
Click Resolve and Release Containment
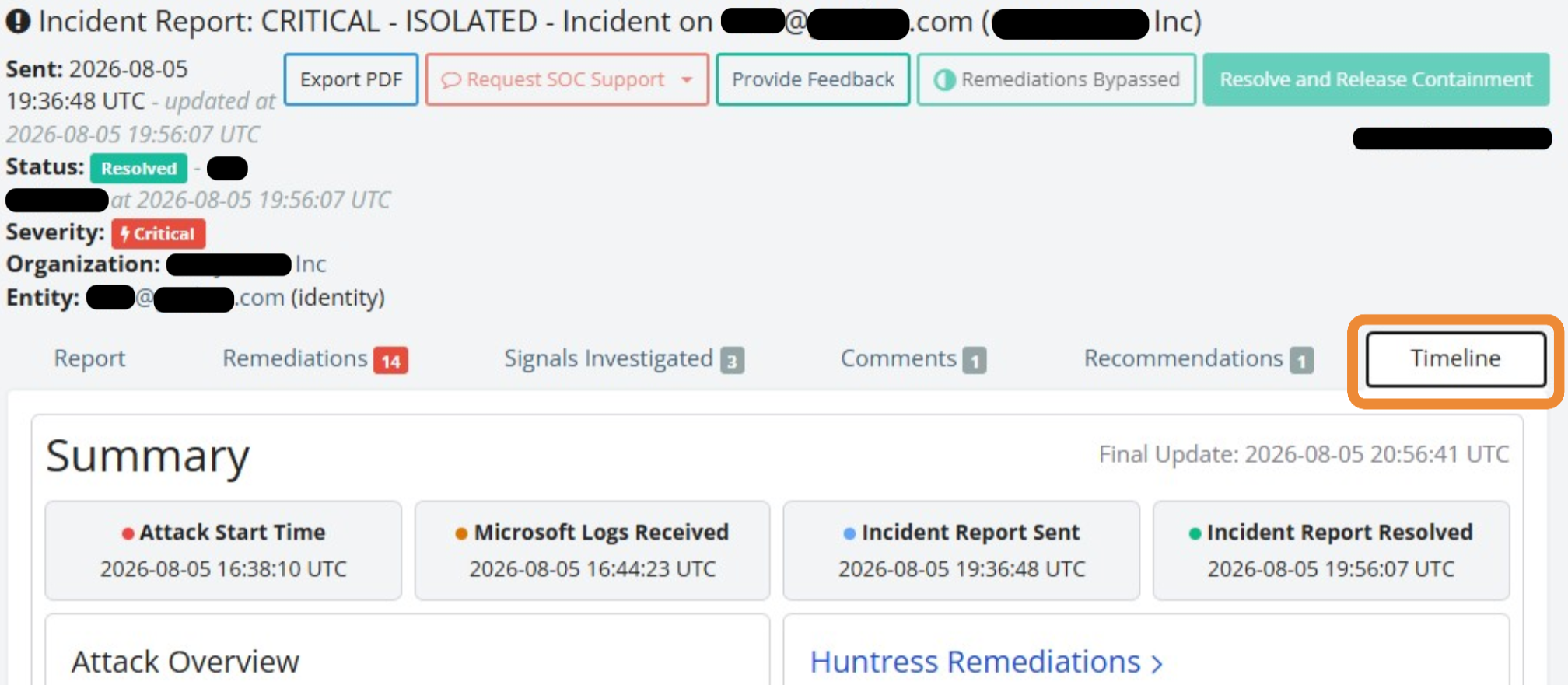click(1376, 79)
